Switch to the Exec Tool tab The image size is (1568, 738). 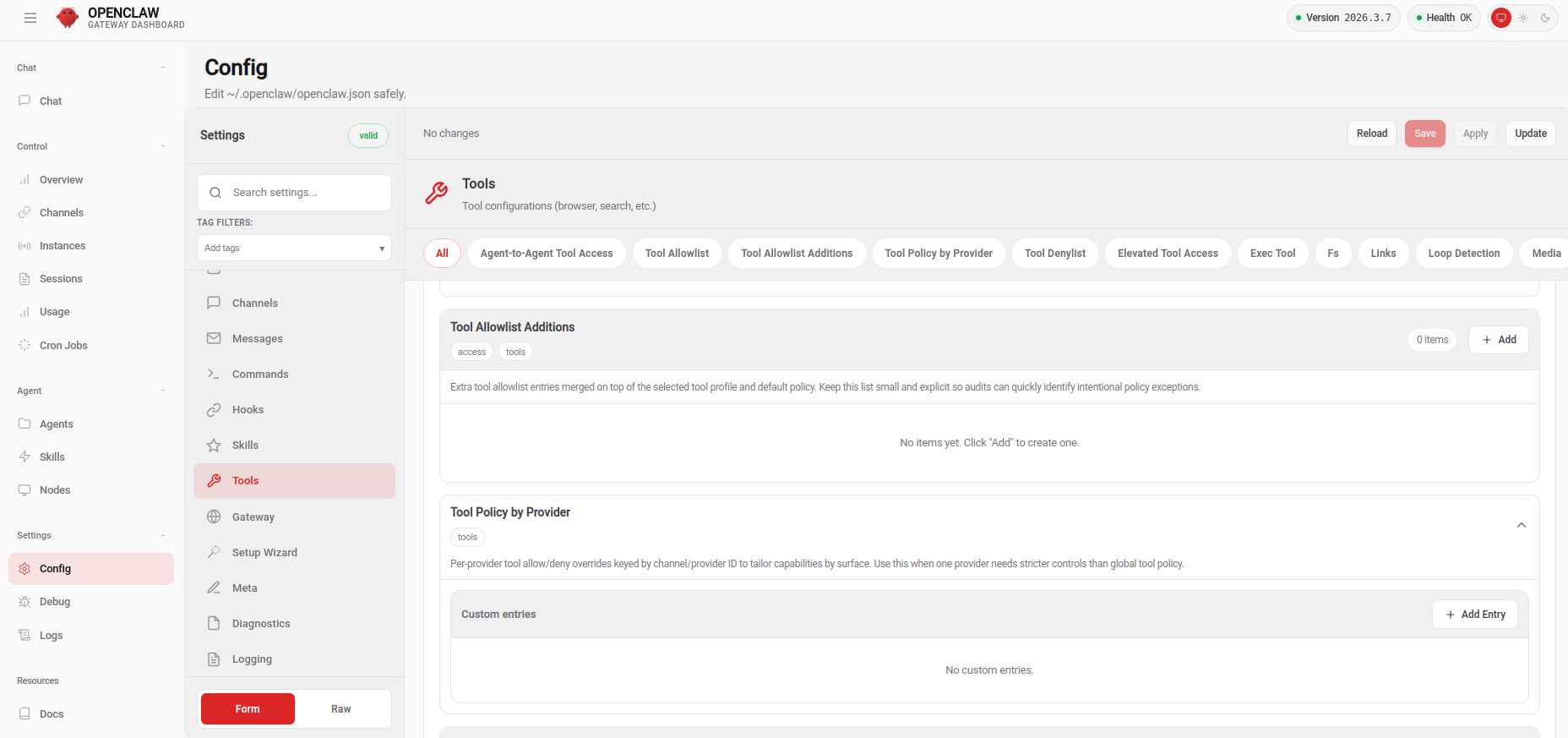[x=1272, y=253]
